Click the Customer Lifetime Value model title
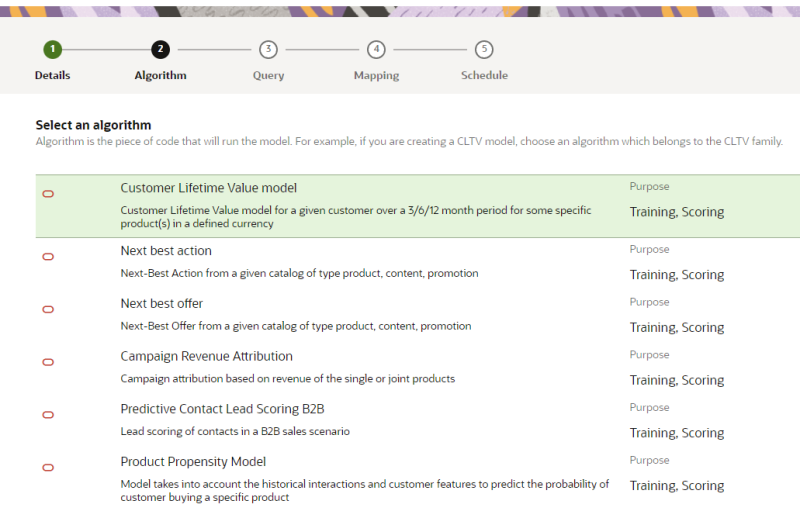The image size is (800, 518). [x=208, y=188]
